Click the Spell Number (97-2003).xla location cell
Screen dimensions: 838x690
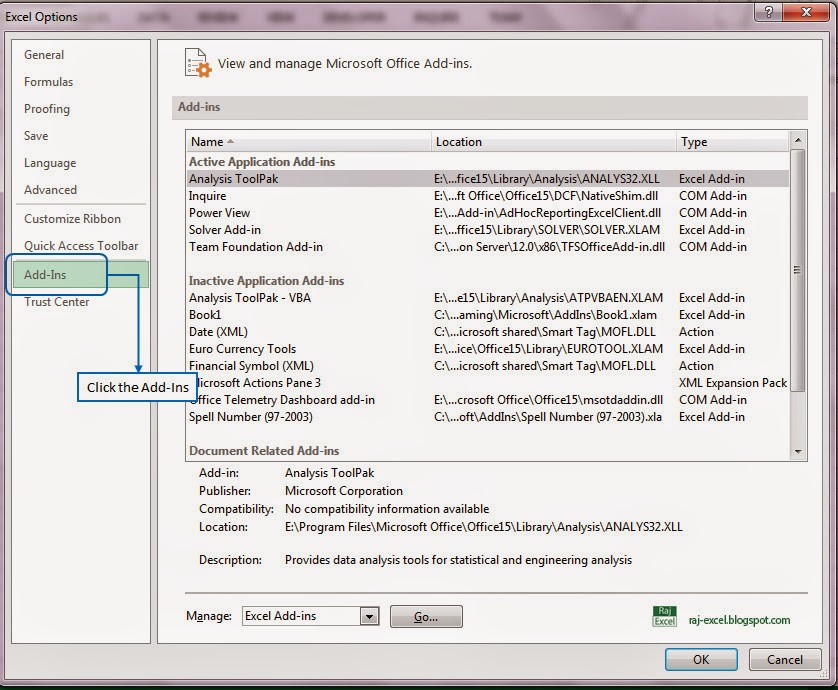pyautogui.click(x=548, y=417)
